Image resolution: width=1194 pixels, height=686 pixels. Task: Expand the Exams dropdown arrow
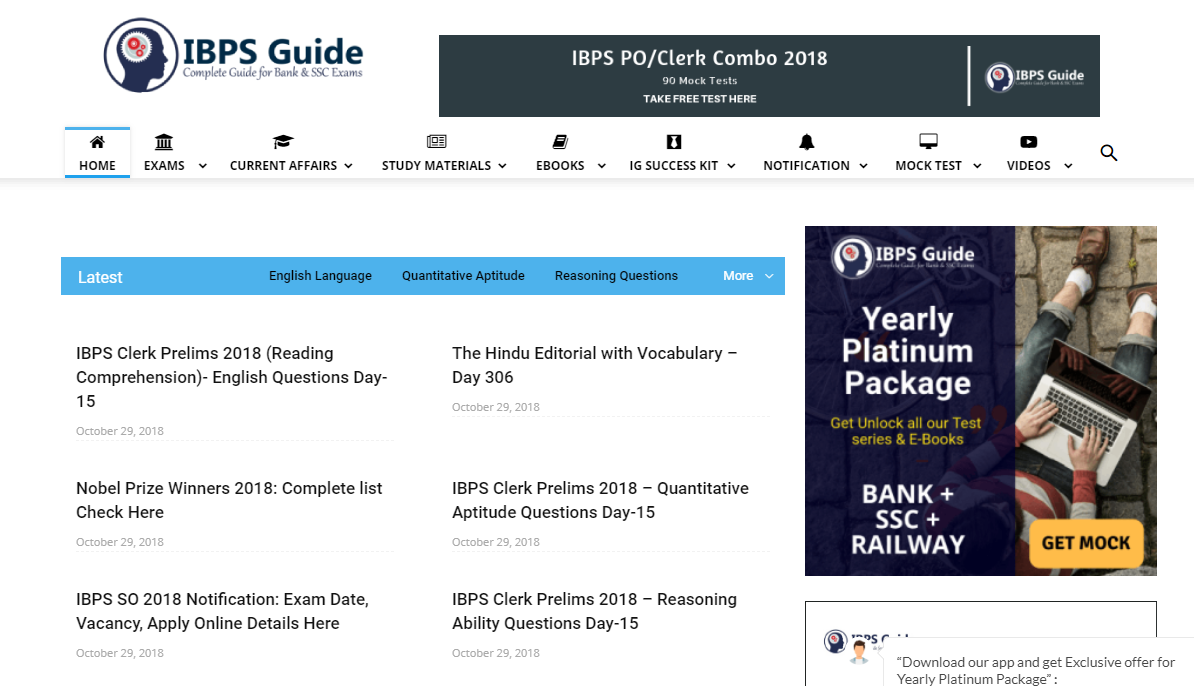click(203, 166)
